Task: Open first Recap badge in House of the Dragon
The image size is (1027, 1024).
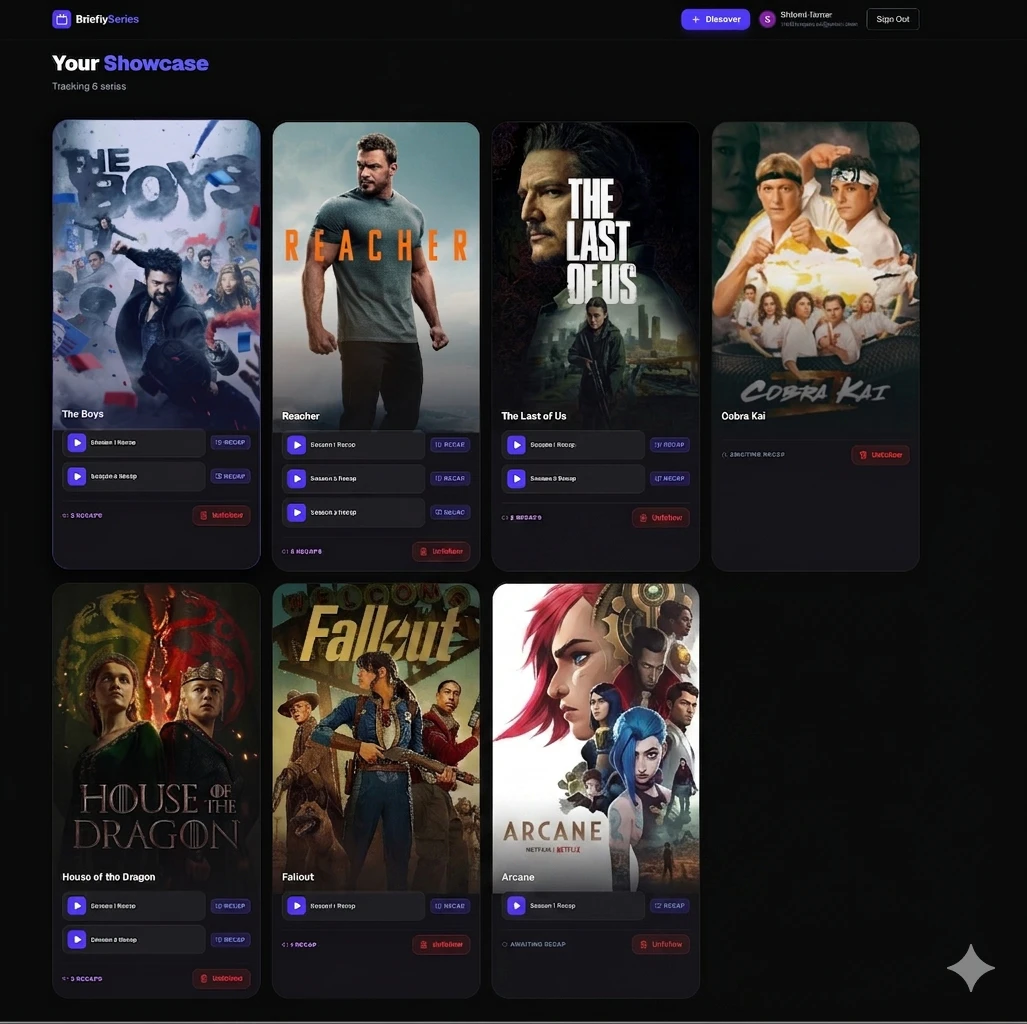Action: click(230, 905)
